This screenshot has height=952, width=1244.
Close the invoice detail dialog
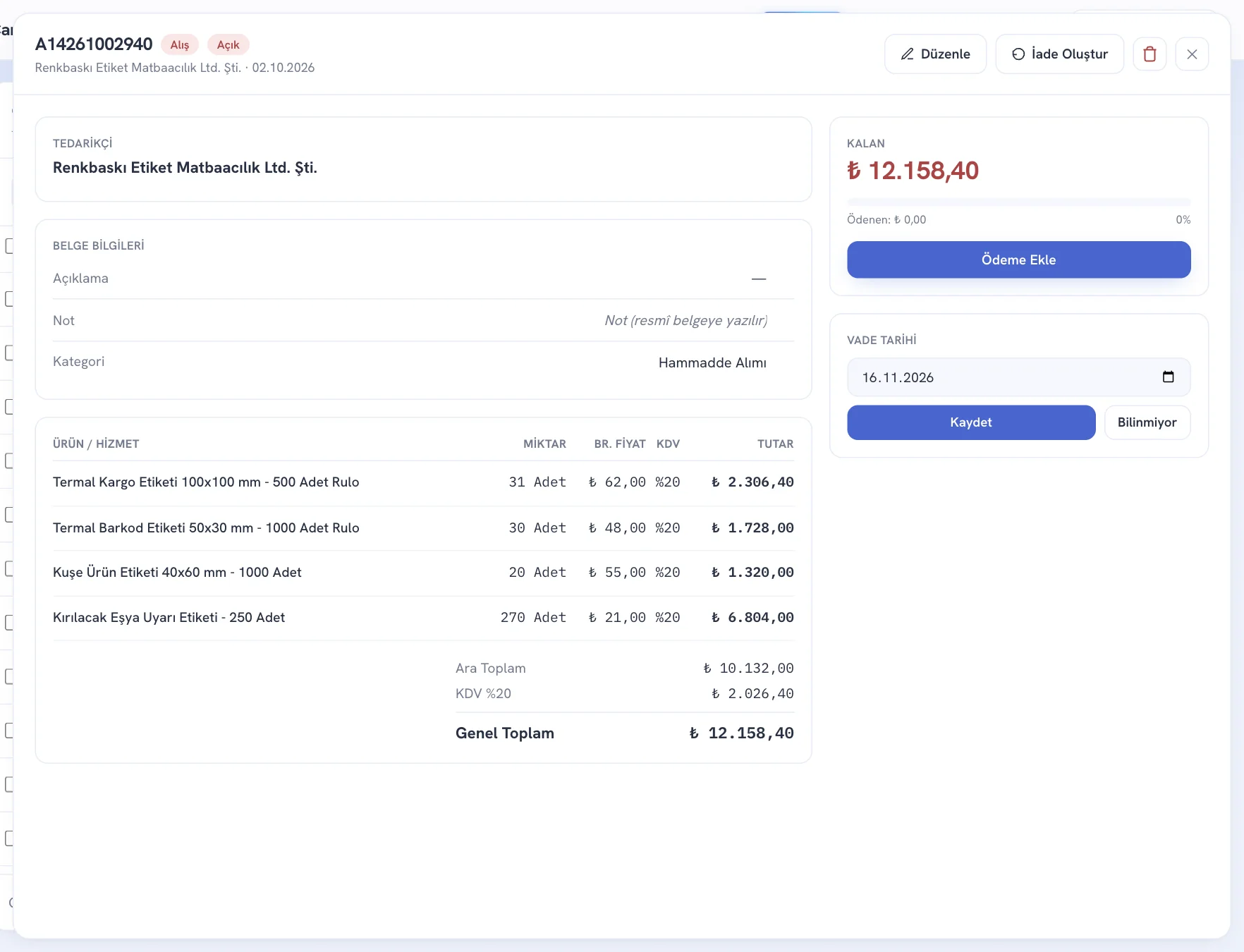coord(1192,54)
